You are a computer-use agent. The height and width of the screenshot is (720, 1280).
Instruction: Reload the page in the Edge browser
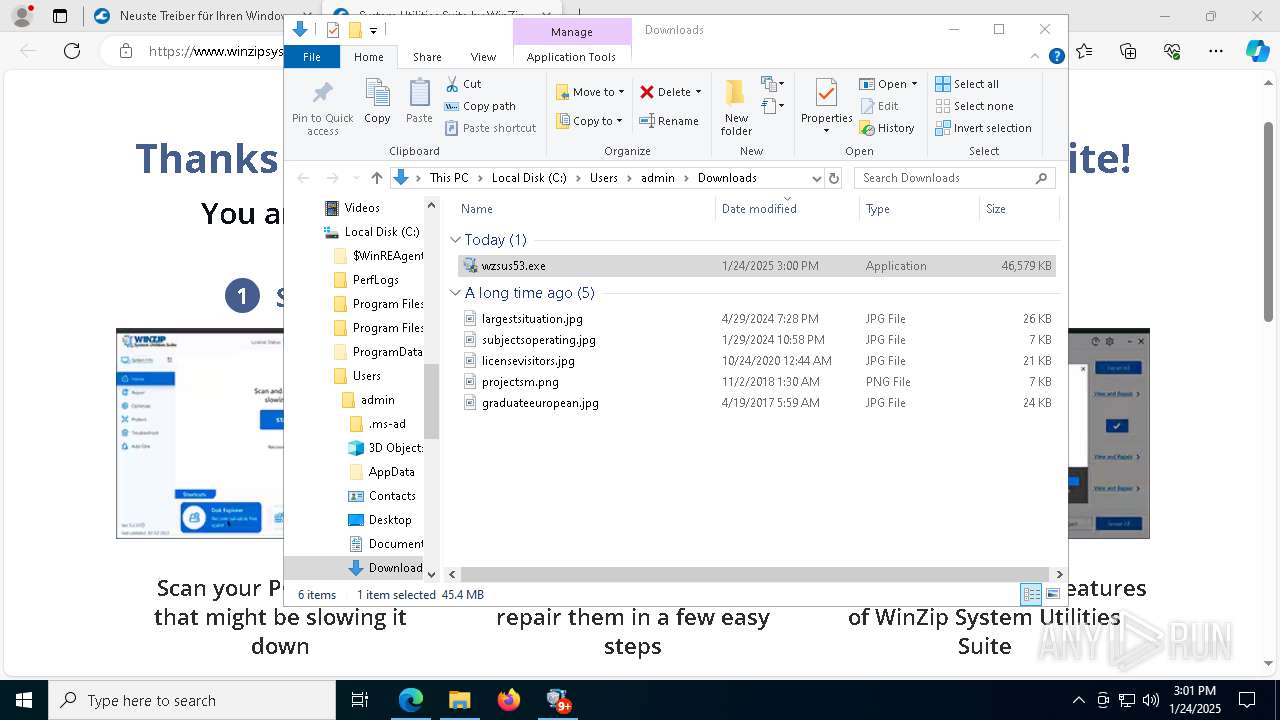click(71, 51)
